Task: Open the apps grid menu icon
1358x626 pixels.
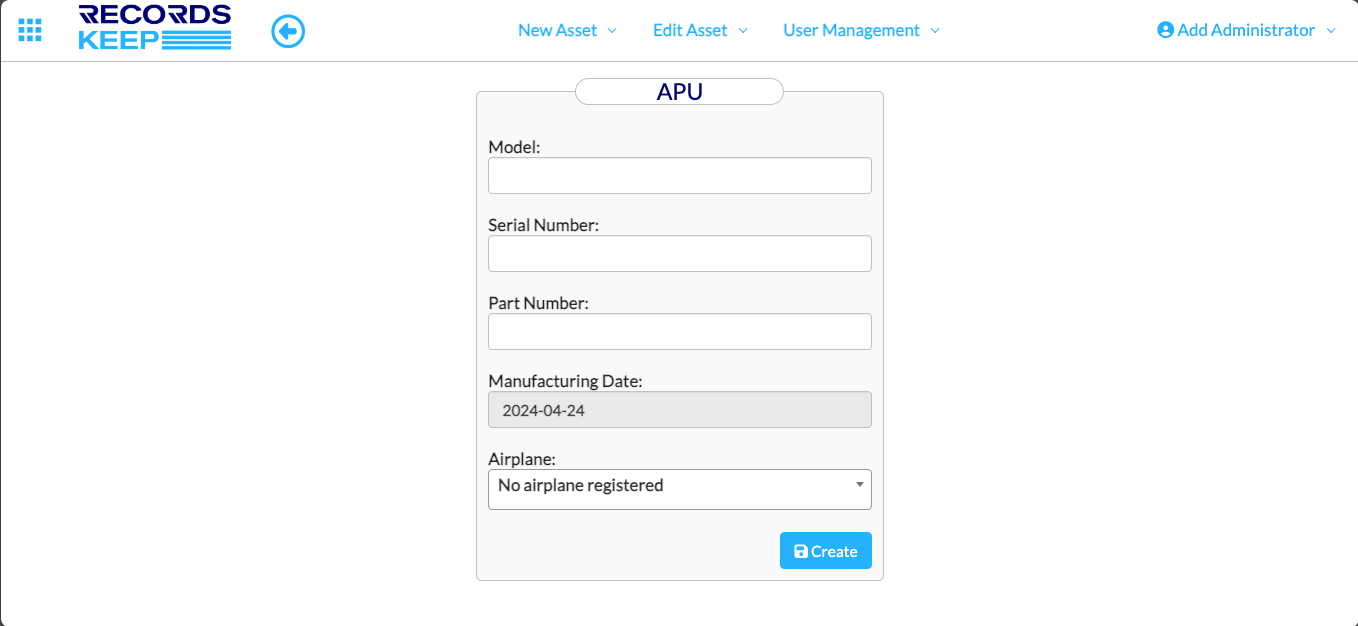Action: 30,30
